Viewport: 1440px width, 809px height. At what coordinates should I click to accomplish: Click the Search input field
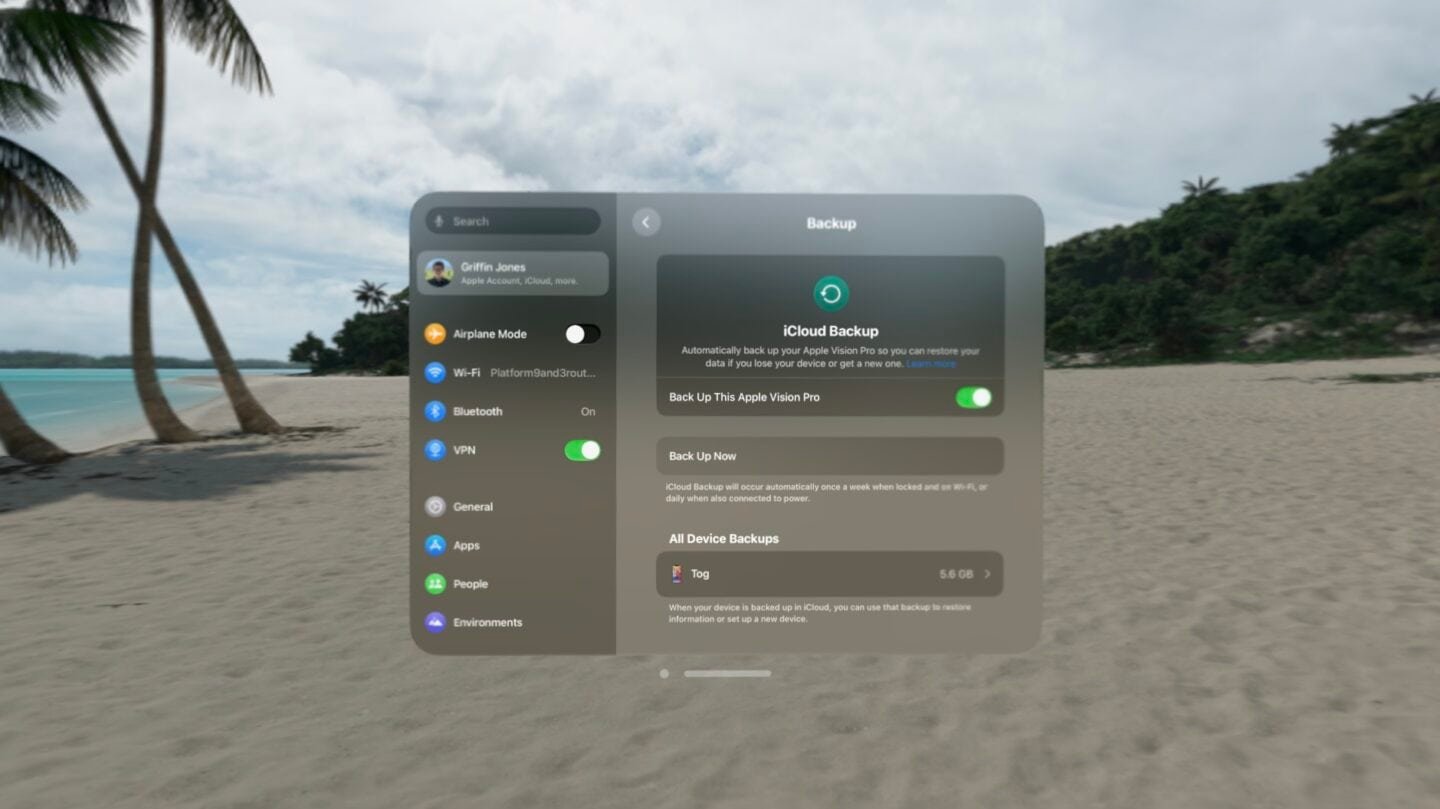513,221
